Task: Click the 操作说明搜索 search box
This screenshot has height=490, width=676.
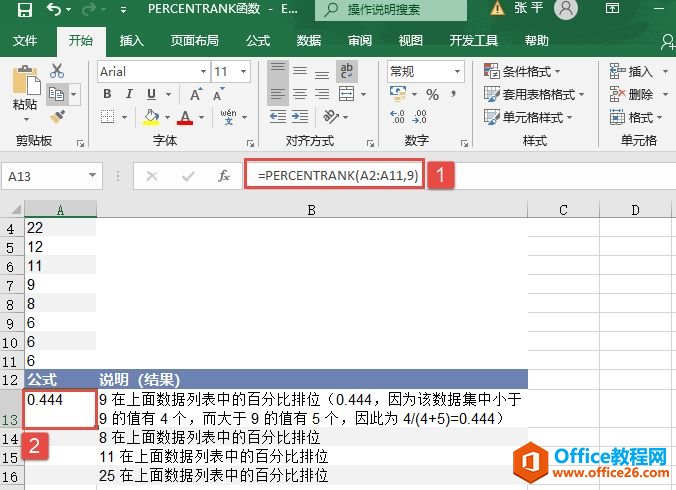Action: 391,9
